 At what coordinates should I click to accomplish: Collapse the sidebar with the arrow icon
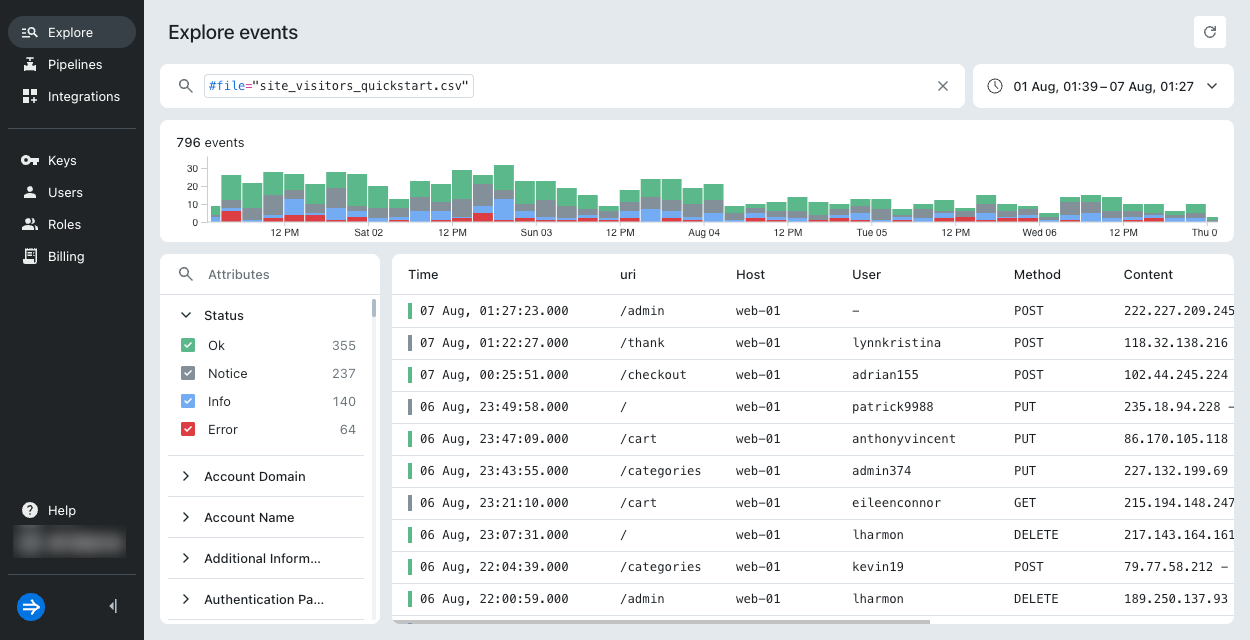click(113, 606)
